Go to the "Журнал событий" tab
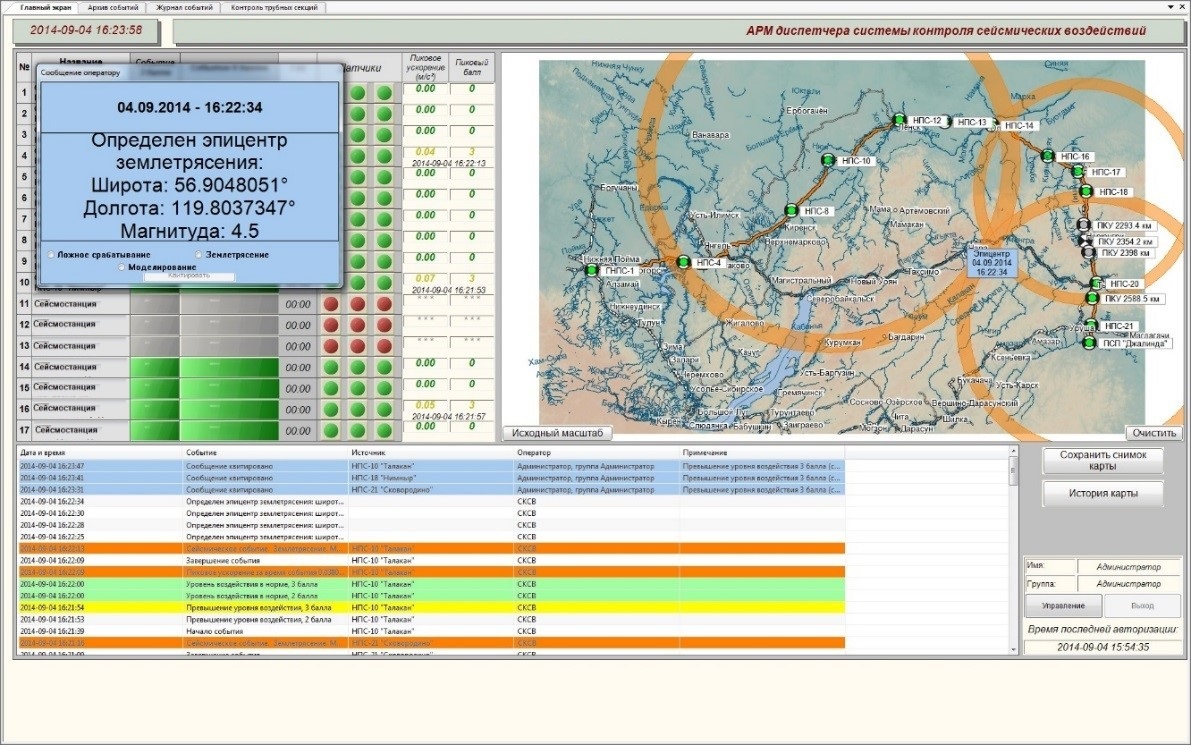1191x745 pixels. (184, 8)
